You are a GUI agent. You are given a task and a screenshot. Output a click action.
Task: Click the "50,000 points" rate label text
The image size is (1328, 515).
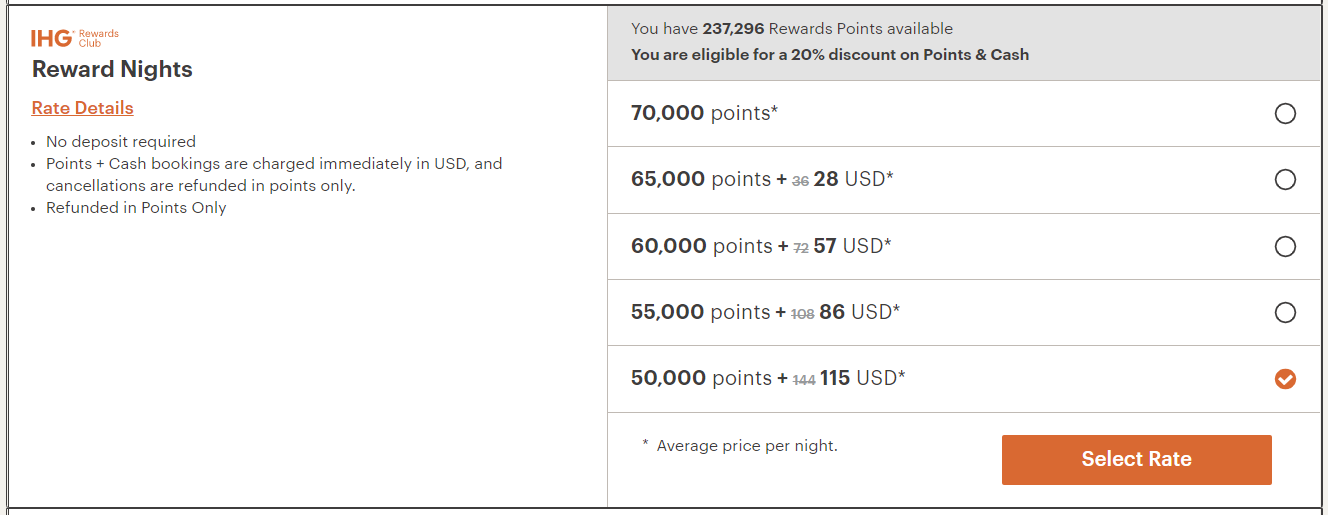(701, 378)
